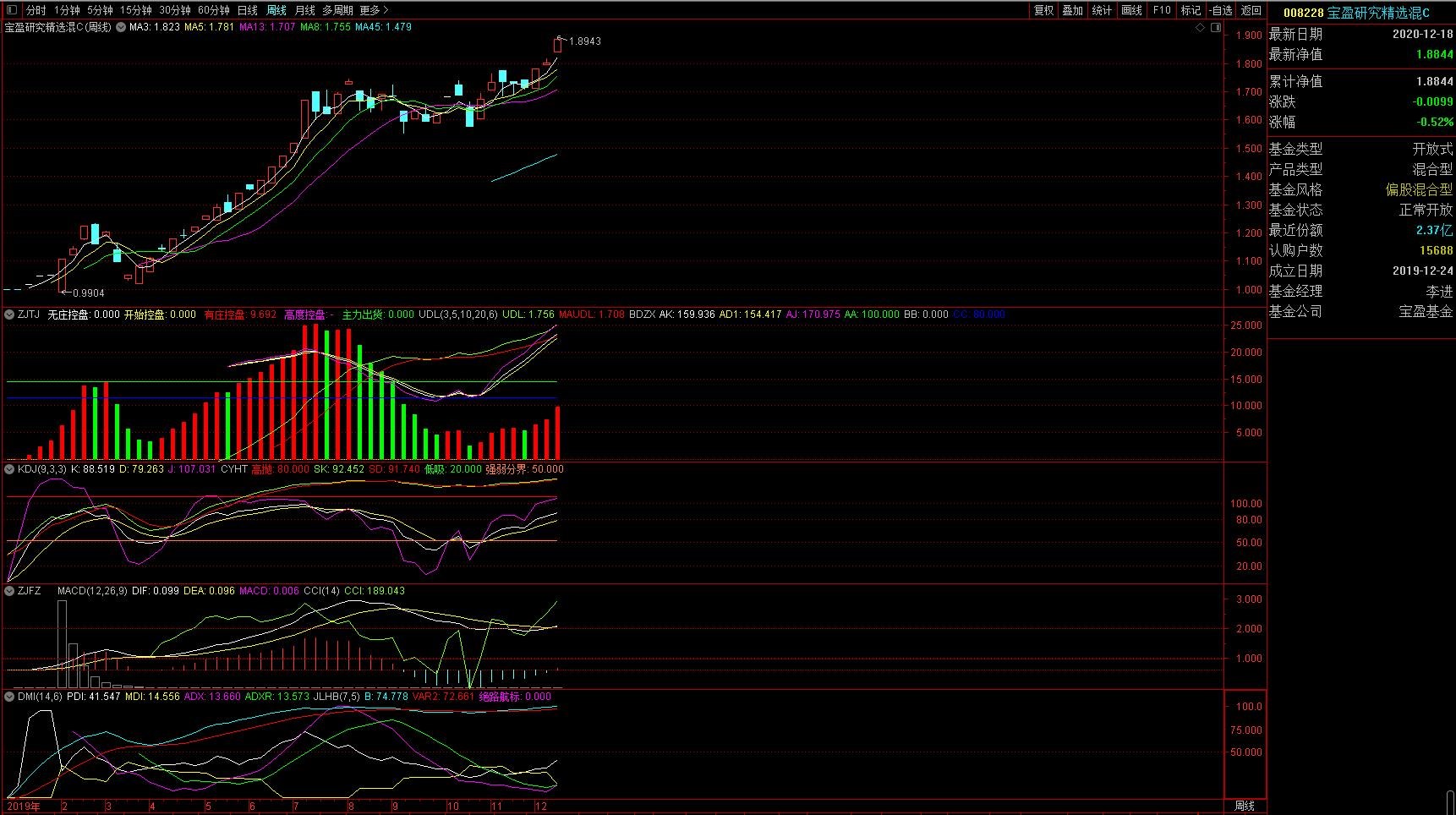1456x815 pixels.
Task: Switch to the 60分钟 chart tab
Action: 214,10
